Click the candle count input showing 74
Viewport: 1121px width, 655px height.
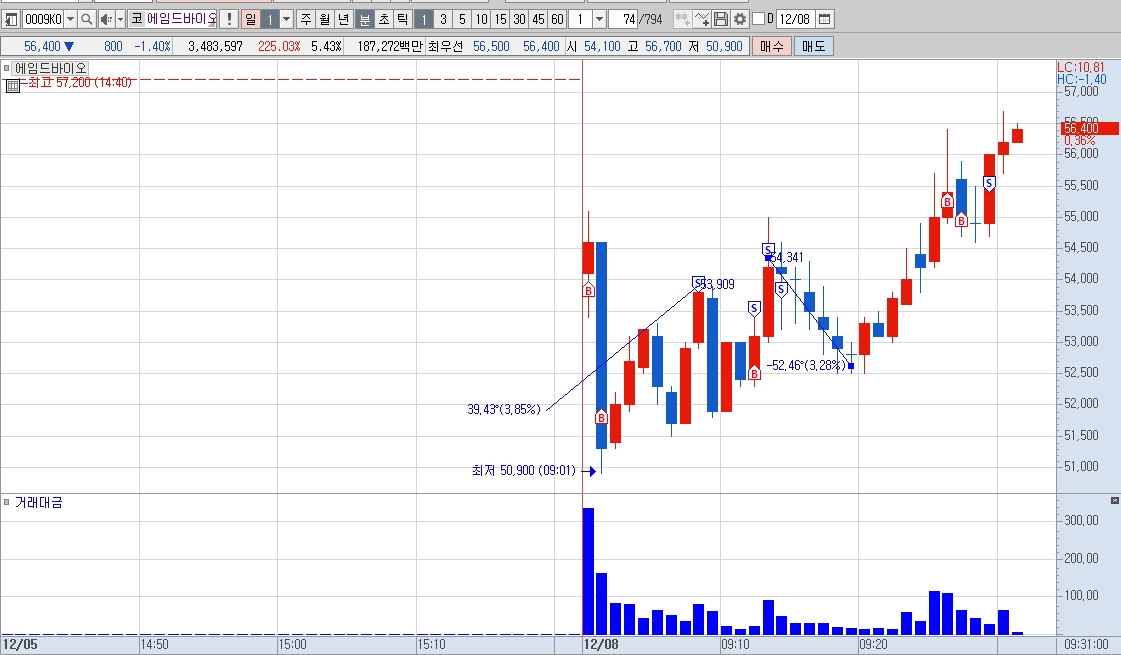pos(623,19)
